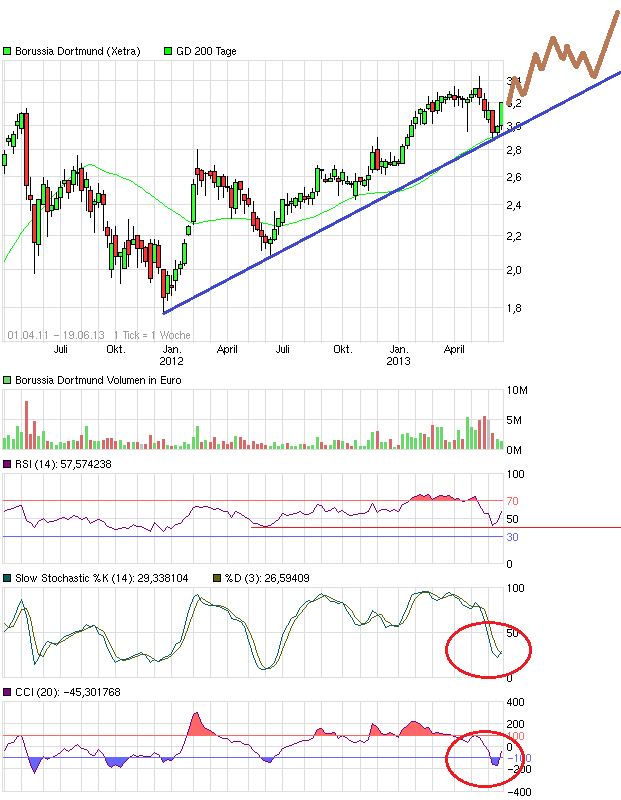621x800 pixels.
Task: Click the olive legend square for %D (3)
Action: [217, 578]
